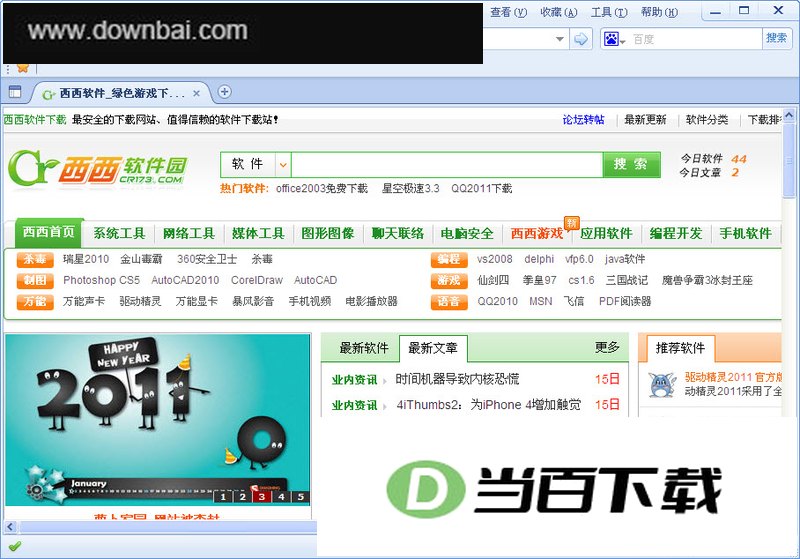Switch to the 最新软件 tab

click(x=363, y=348)
